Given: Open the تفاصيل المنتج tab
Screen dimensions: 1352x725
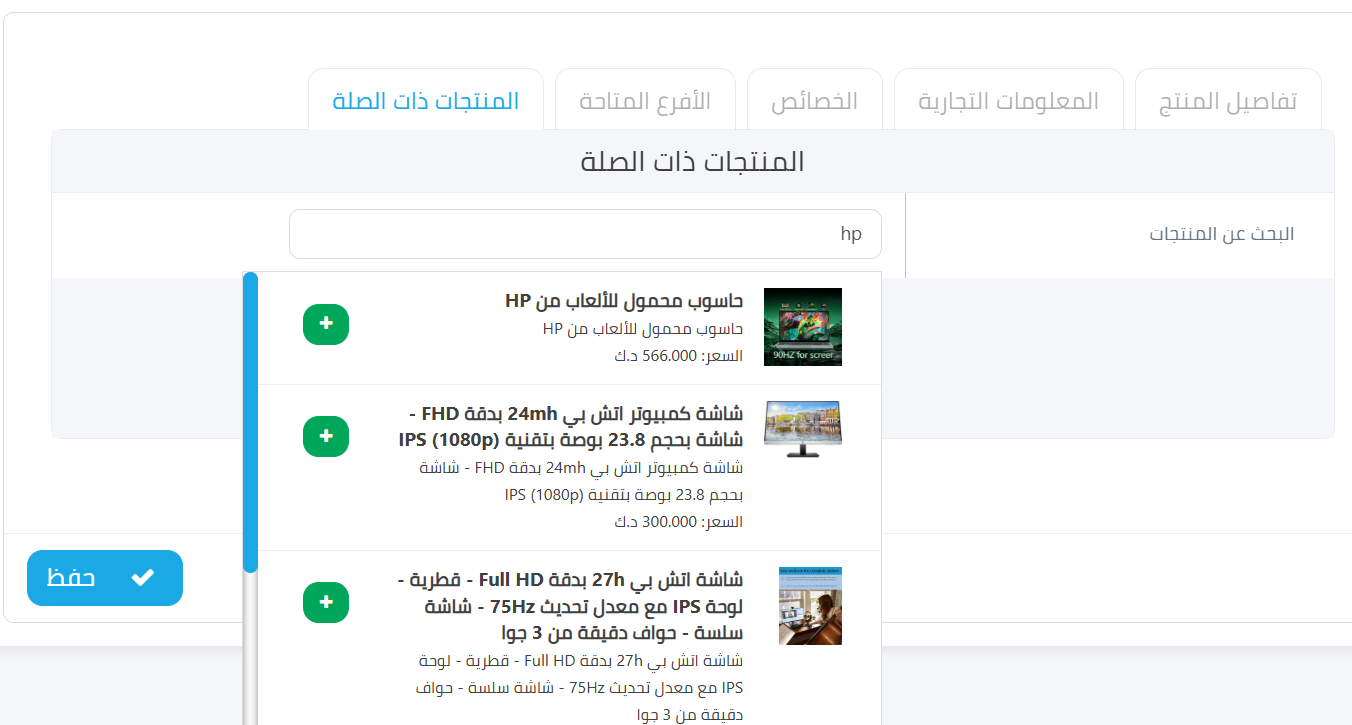Looking at the screenshot, I should point(1228,101).
